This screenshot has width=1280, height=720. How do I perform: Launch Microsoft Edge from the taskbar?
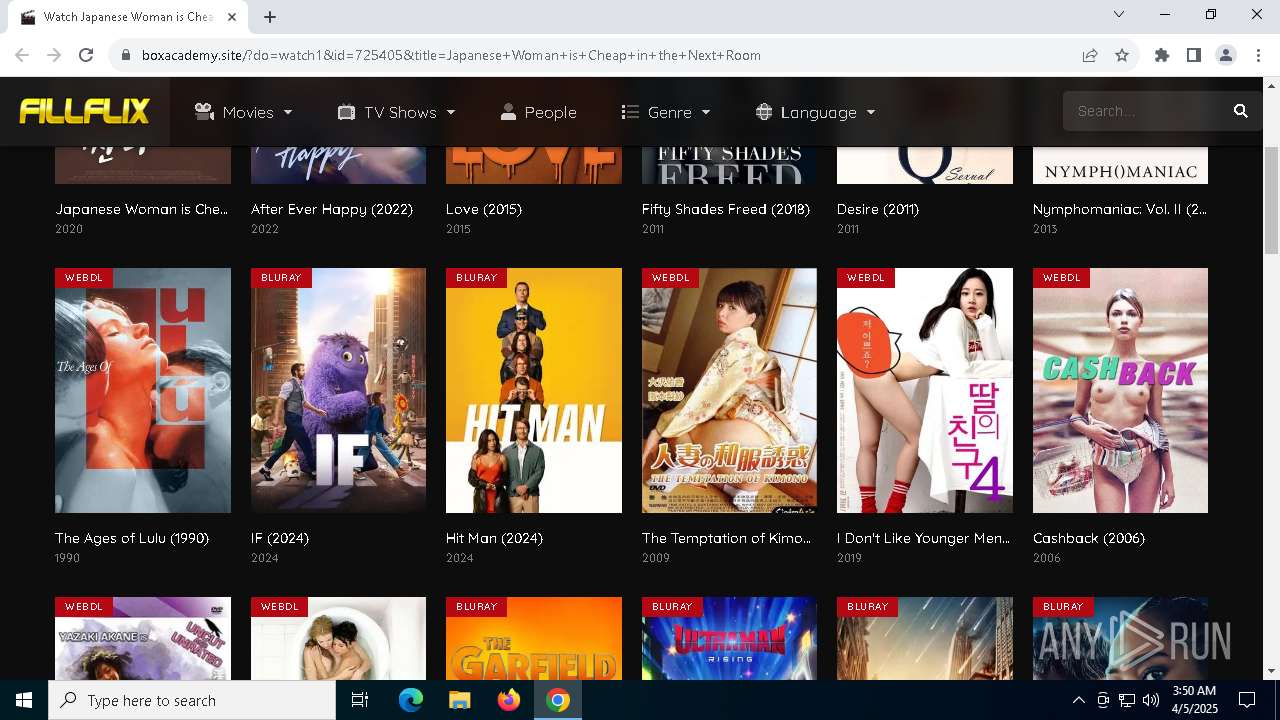click(x=411, y=700)
